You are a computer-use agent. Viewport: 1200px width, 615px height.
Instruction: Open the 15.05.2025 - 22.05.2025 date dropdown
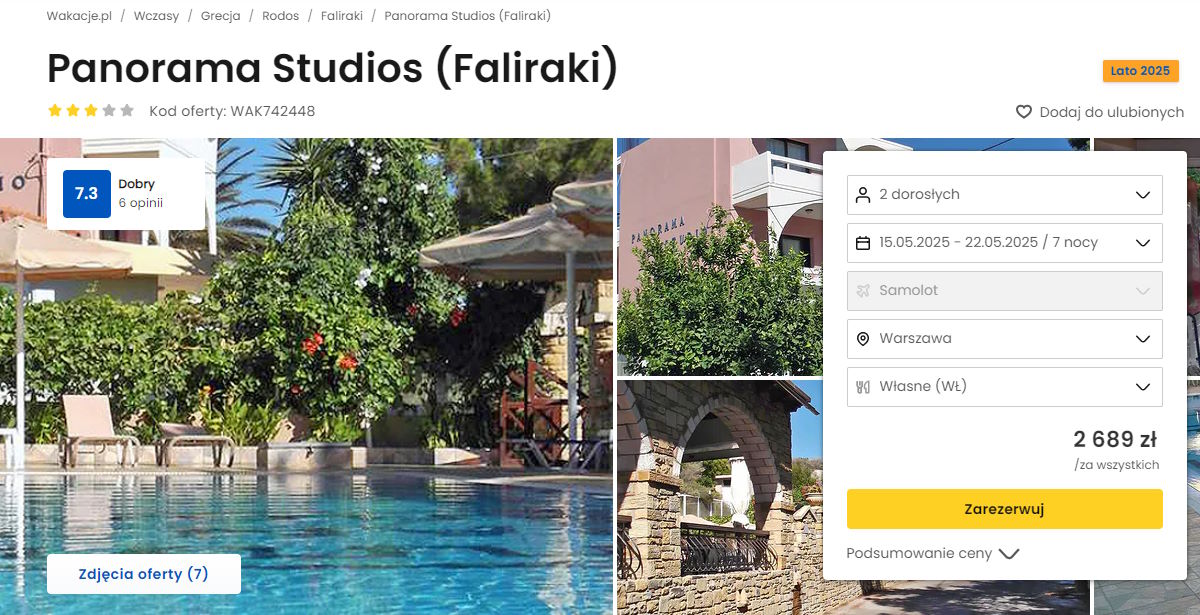coord(1004,243)
